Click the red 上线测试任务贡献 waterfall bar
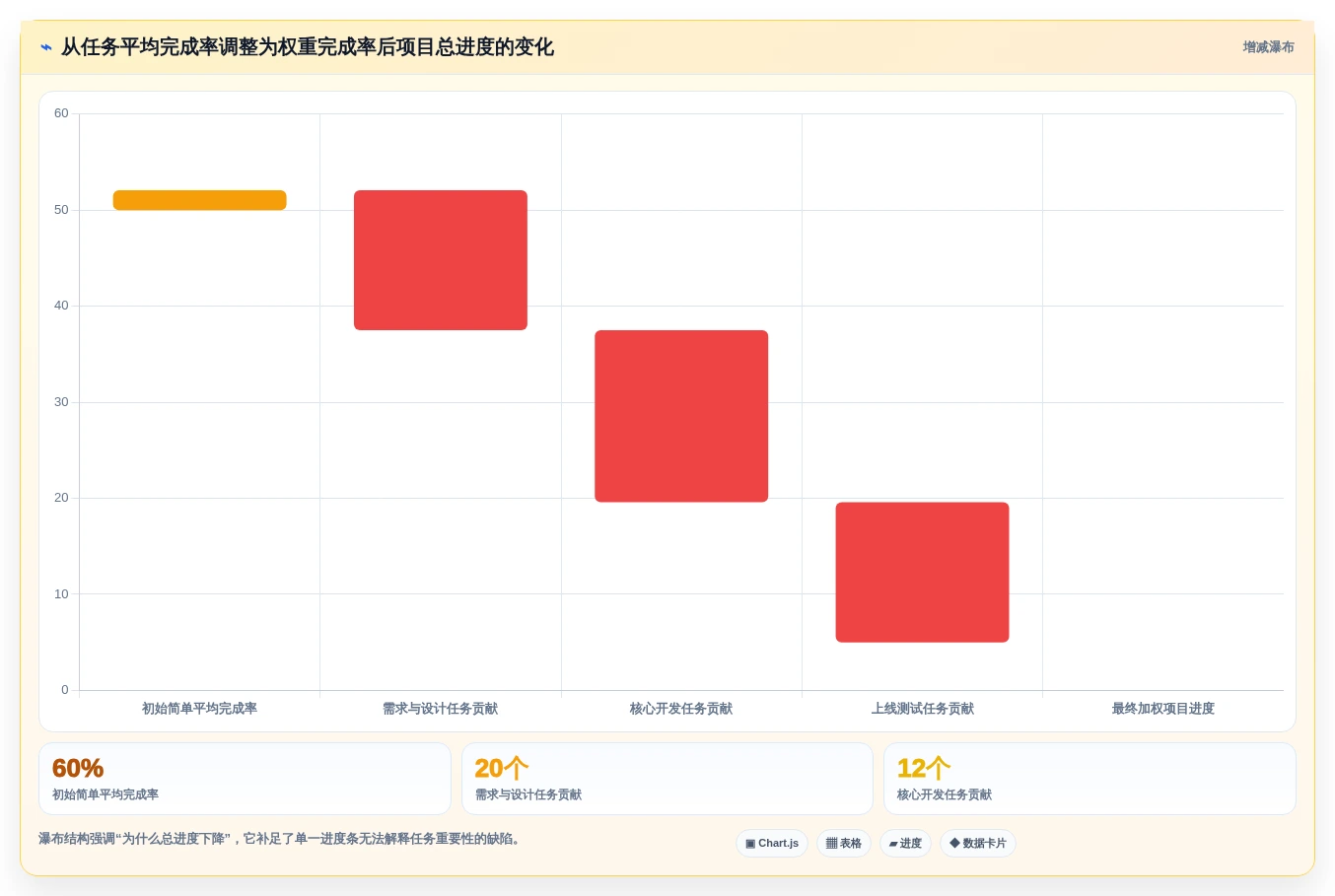 [922, 573]
